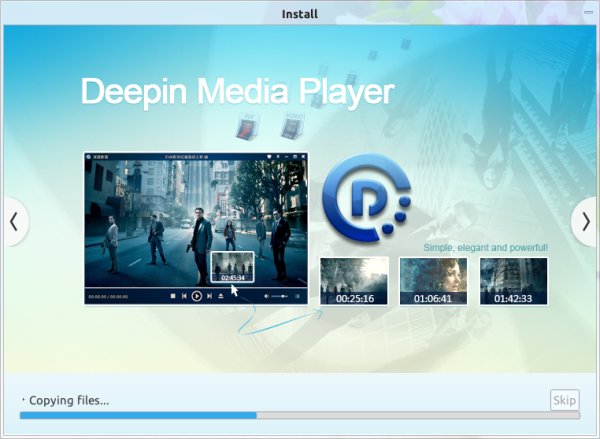Click the "Install" window title
600x439 pixels.
pos(300,14)
